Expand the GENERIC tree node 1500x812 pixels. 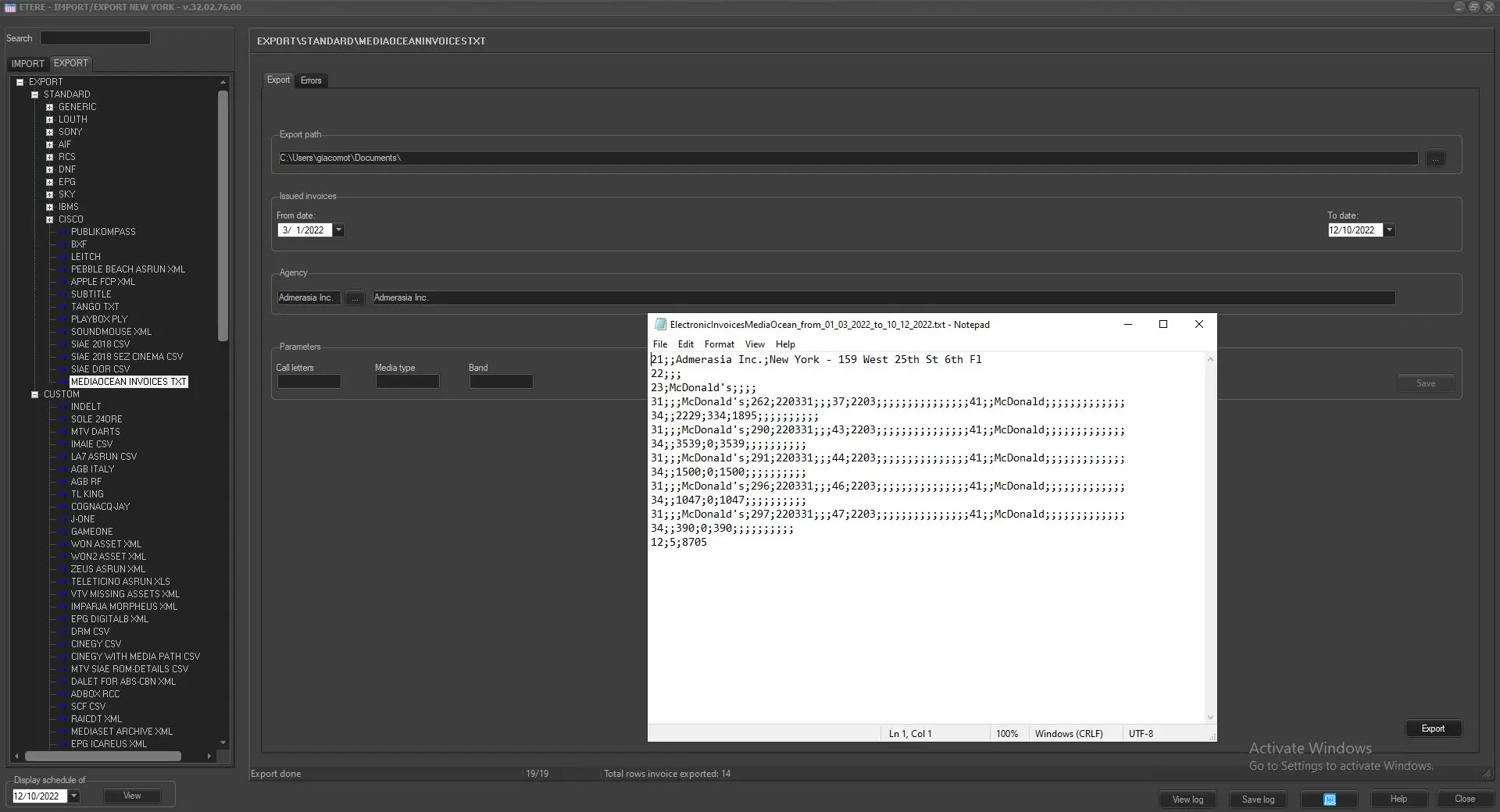click(49, 107)
